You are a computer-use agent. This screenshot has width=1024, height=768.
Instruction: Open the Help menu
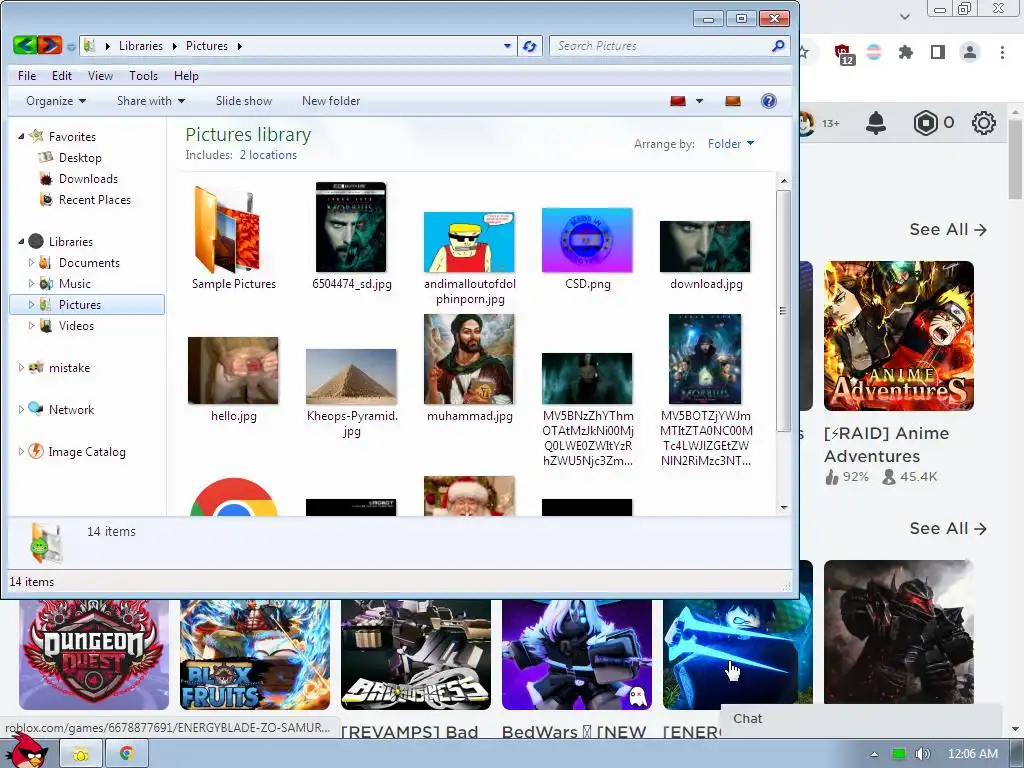[186, 76]
